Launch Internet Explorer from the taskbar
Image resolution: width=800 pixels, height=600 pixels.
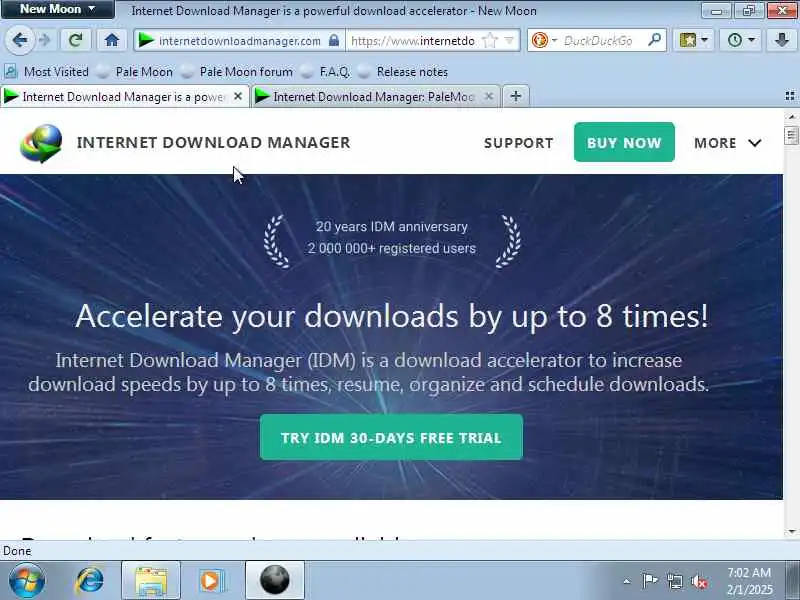(90, 581)
